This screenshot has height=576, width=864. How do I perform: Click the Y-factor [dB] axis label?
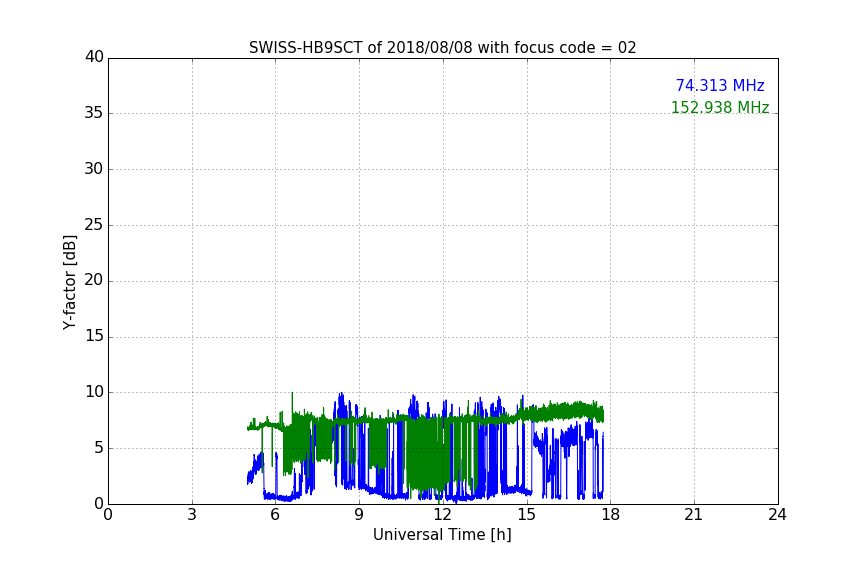tap(69, 282)
